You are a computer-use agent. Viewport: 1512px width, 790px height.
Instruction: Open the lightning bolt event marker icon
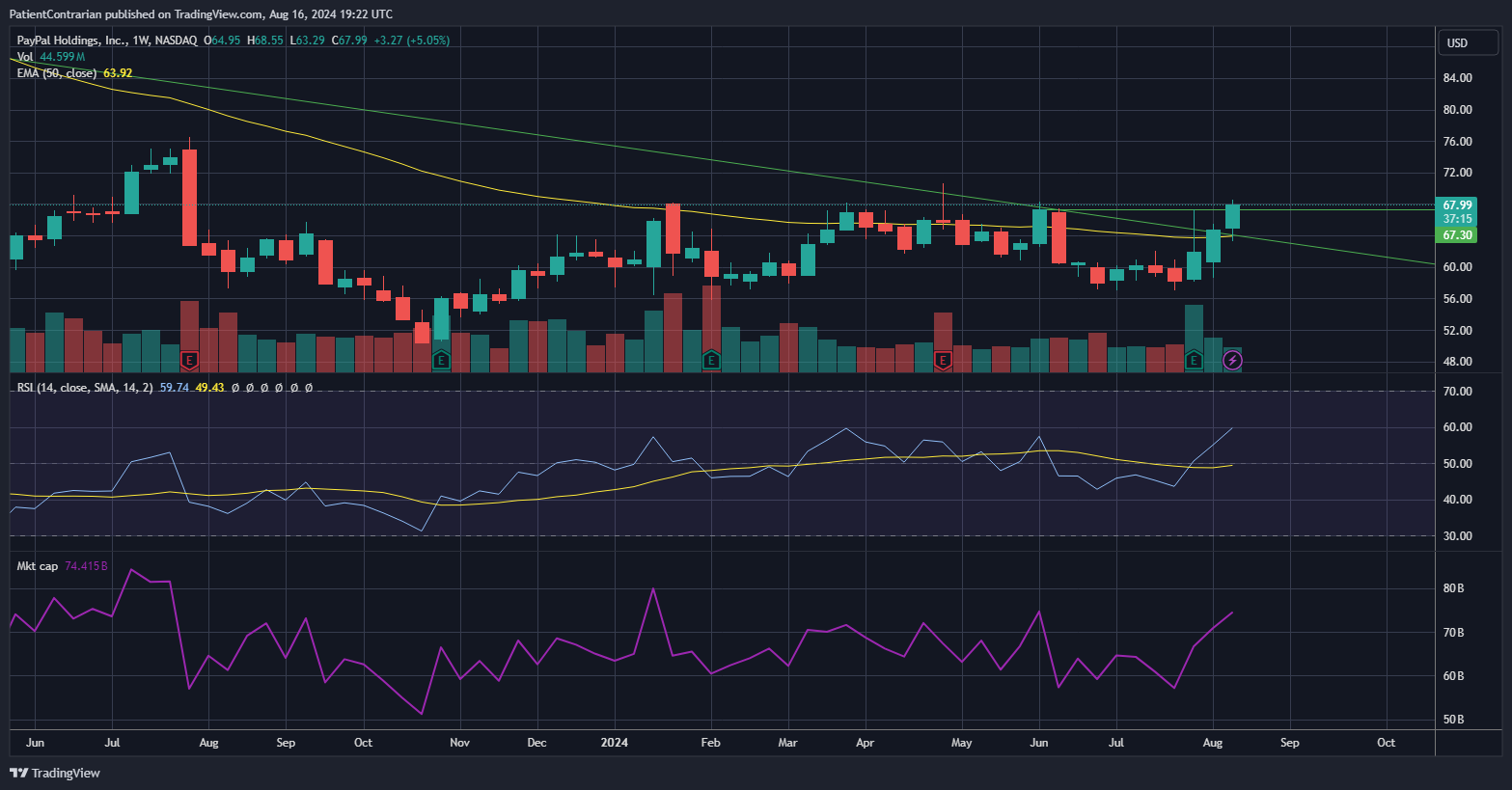1232,361
